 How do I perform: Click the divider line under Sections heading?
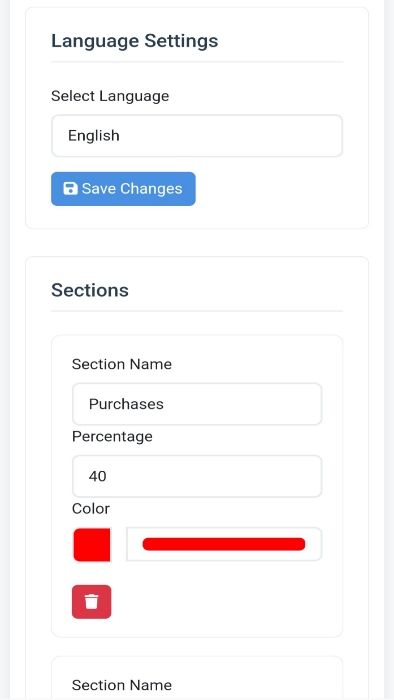[x=197, y=311]
